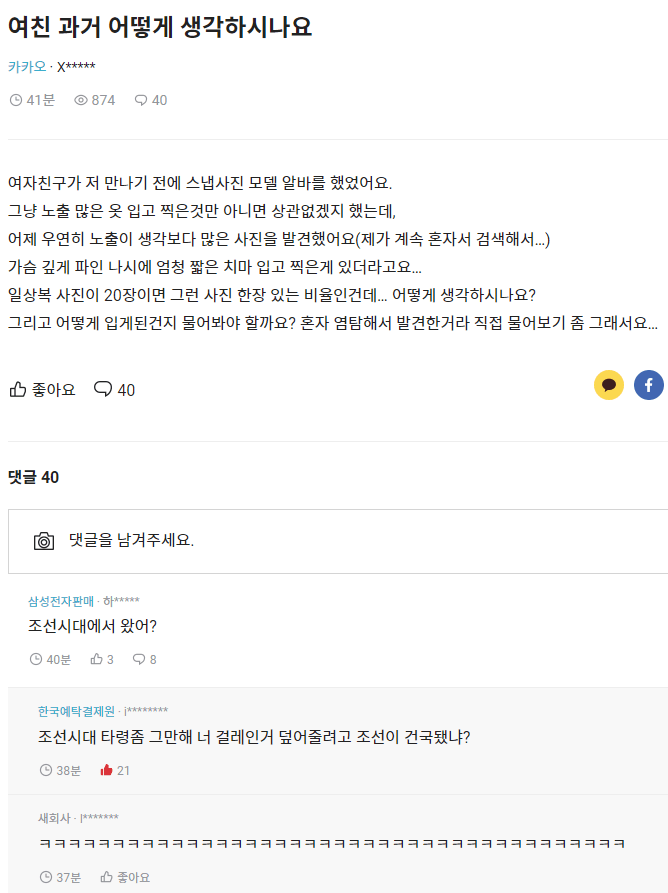668x893 pixels.
Task: Like the 삼성전자판매 comment
Action: click(97, 659)
